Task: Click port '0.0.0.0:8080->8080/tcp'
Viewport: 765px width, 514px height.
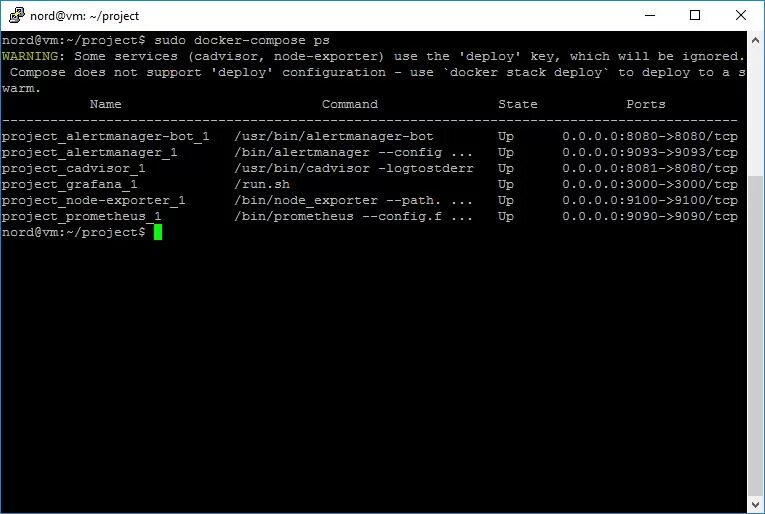Action: point(650,137)
